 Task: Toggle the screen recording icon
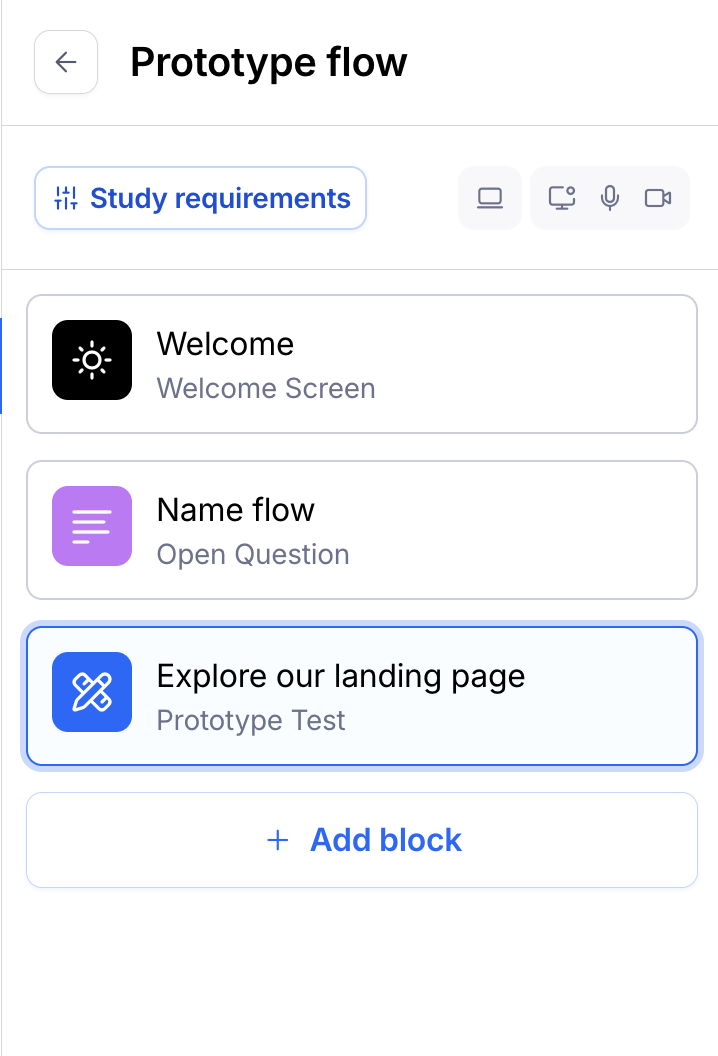(x=562, y=198)
